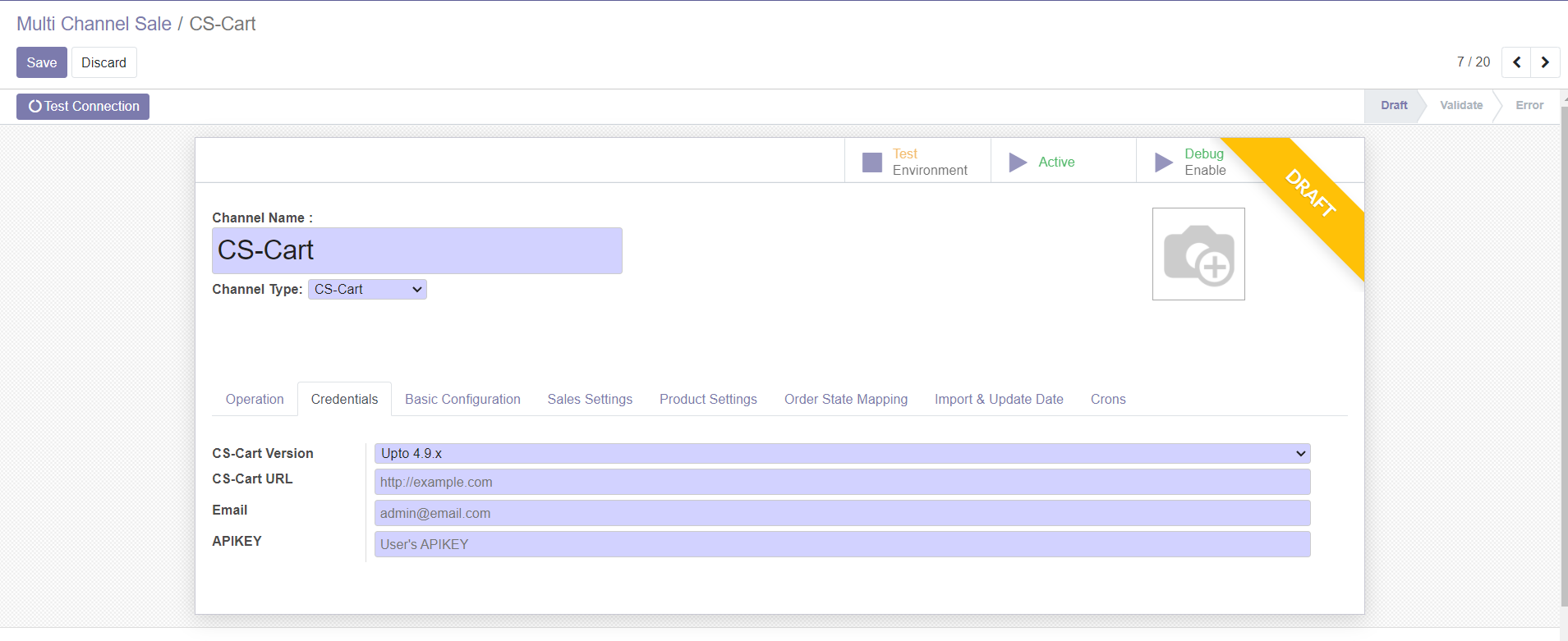The height and width of the screenshot is (641, 1568).
Task: Click the Validate status stage
Action: [x=1460, y=106]
